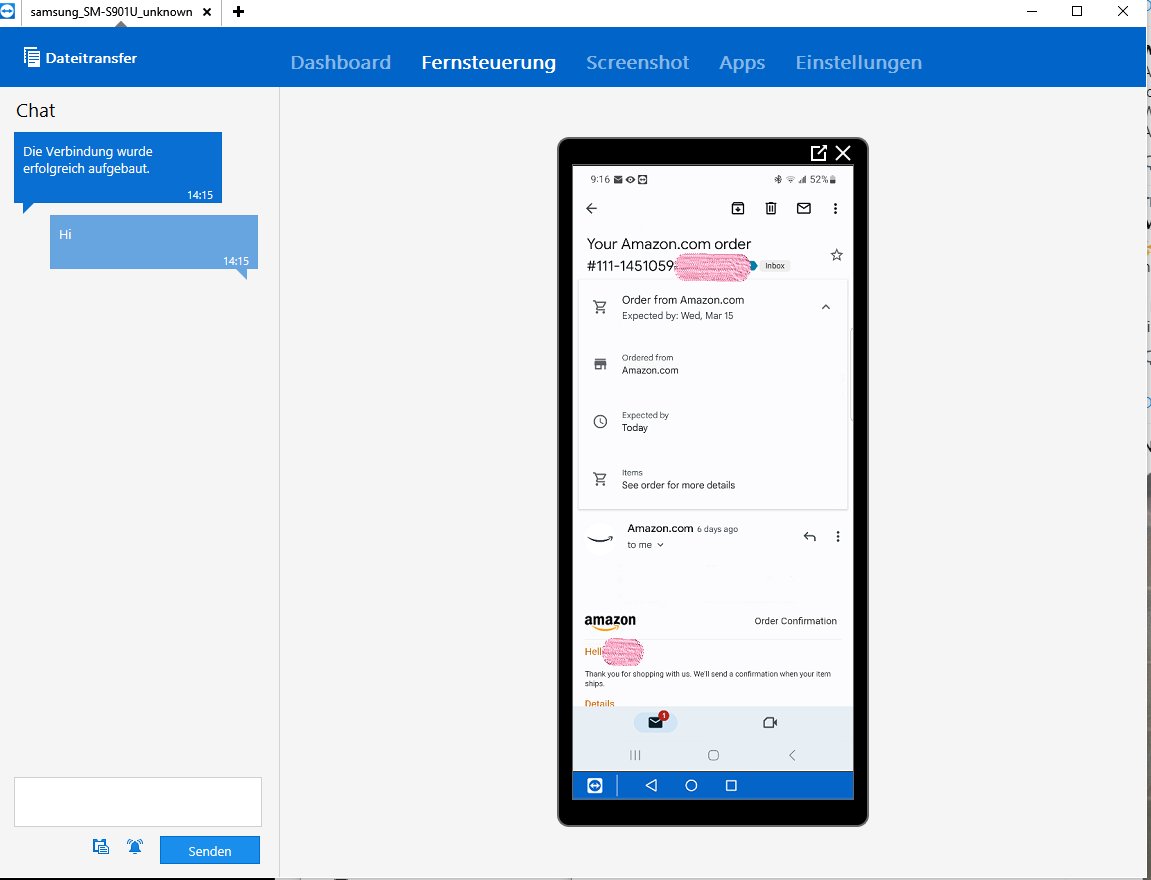Viewport: 1151px width, 880px height.
Task: Tap the back arrow in the email
Action: tap(592, 208)
